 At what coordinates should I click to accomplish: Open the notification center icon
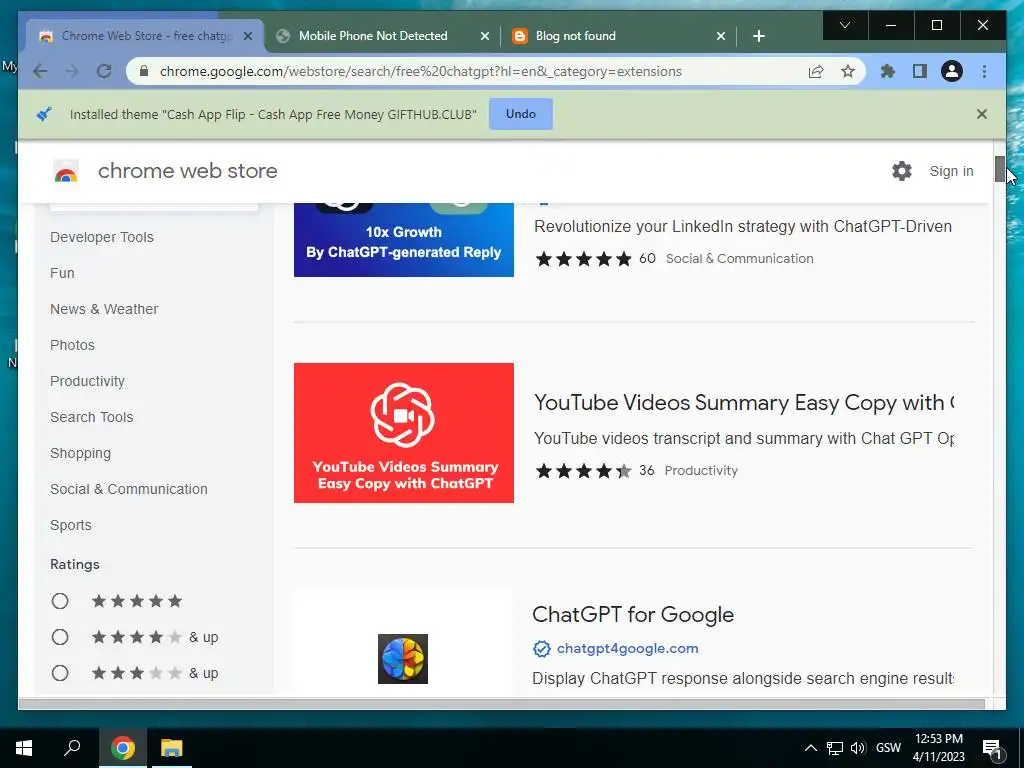[x=993, y=748]
